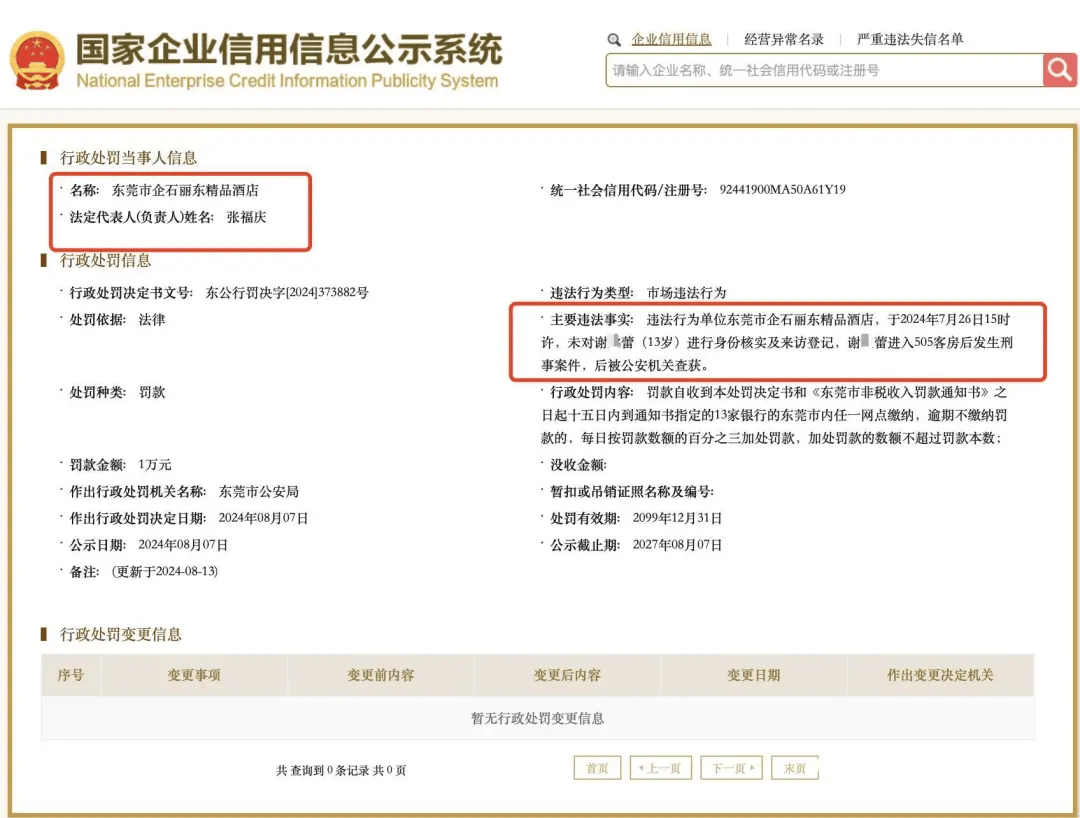Click the 变更前内容 column header
This screenshot has width=1080, height=818.
point(381,675)
